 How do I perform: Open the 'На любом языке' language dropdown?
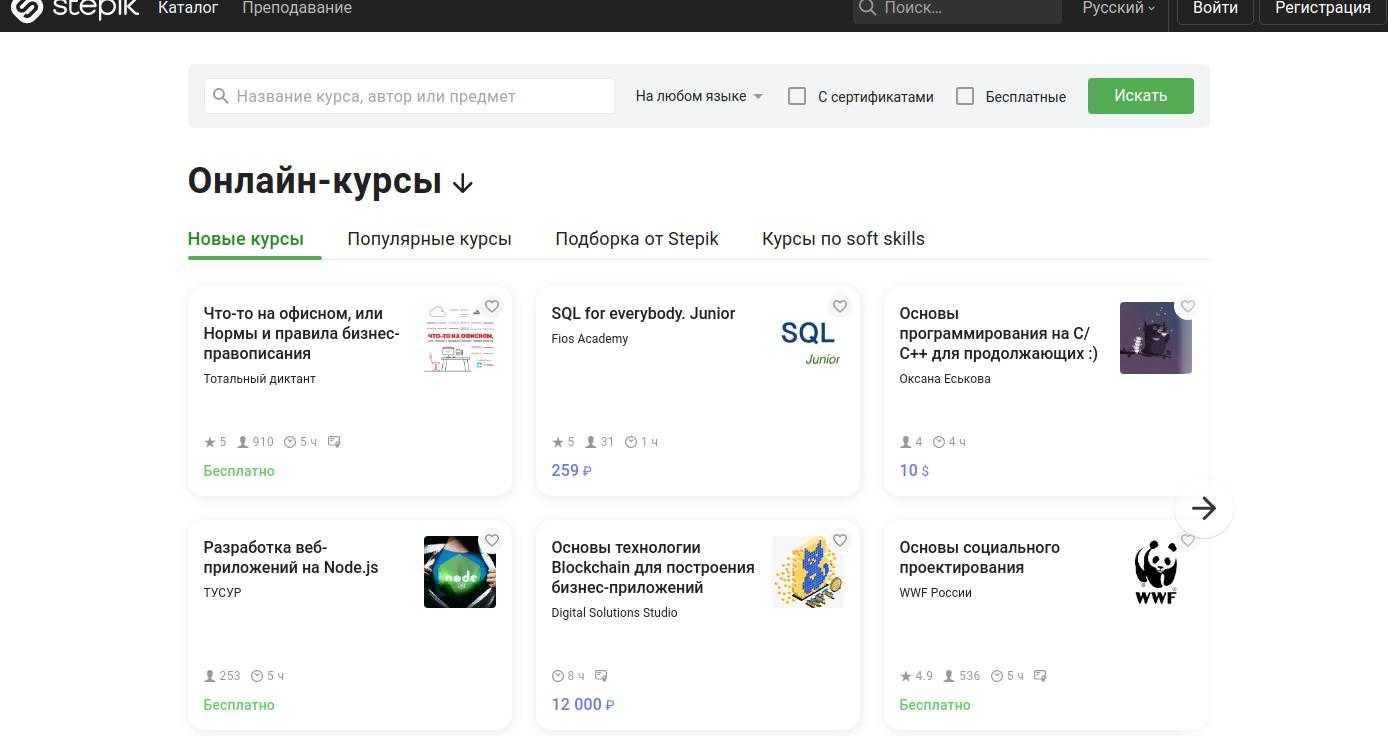pos(699,96)
